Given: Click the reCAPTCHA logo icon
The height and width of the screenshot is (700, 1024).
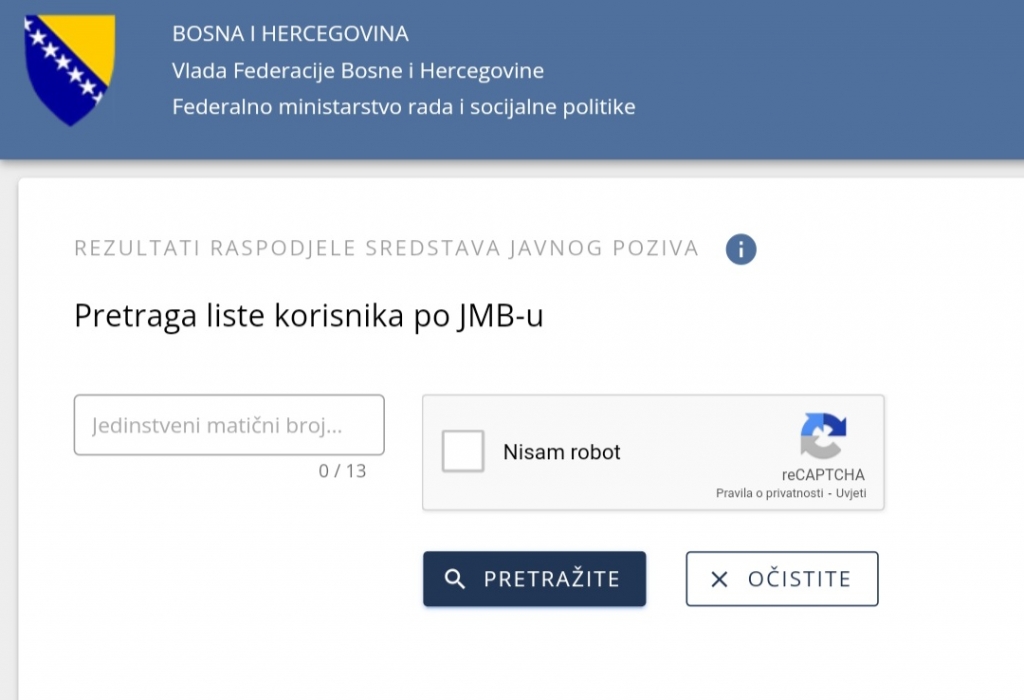Looking at the screenshot, I should pyautogui.click(x=823, y=436).
